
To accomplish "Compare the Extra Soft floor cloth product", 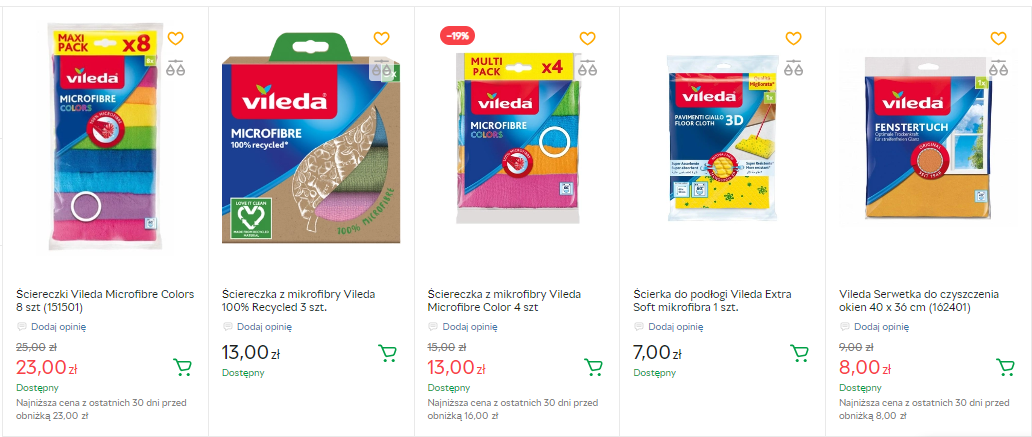I will (x=793, y=68).
